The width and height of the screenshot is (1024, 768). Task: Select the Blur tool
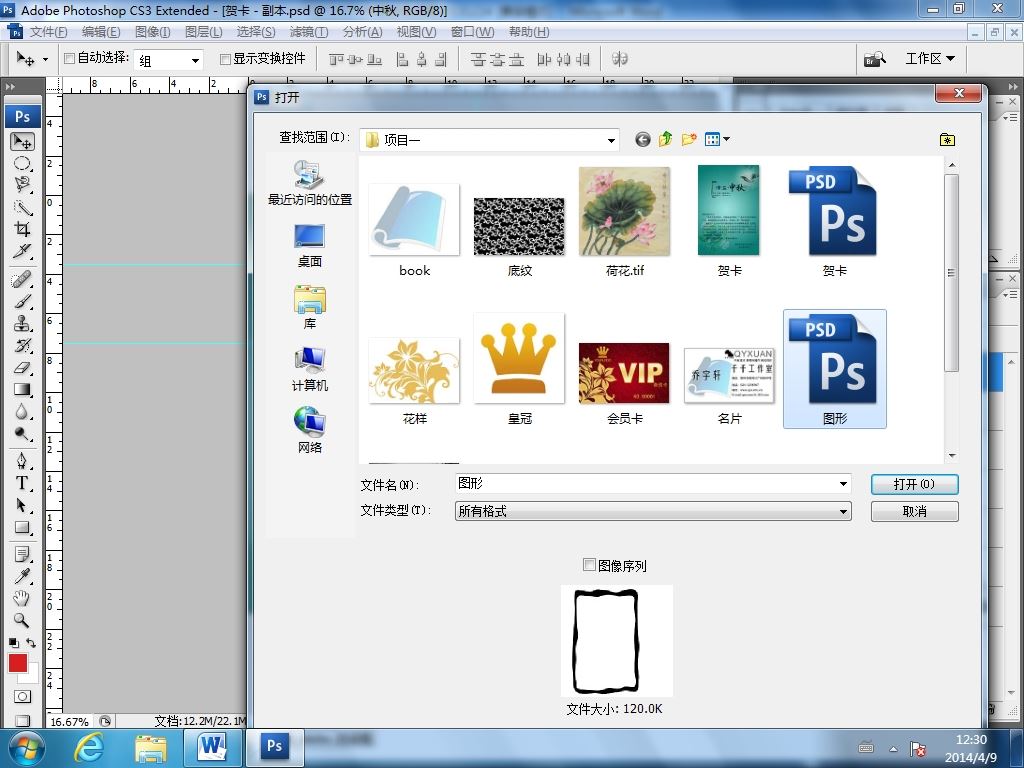[22, 411]
